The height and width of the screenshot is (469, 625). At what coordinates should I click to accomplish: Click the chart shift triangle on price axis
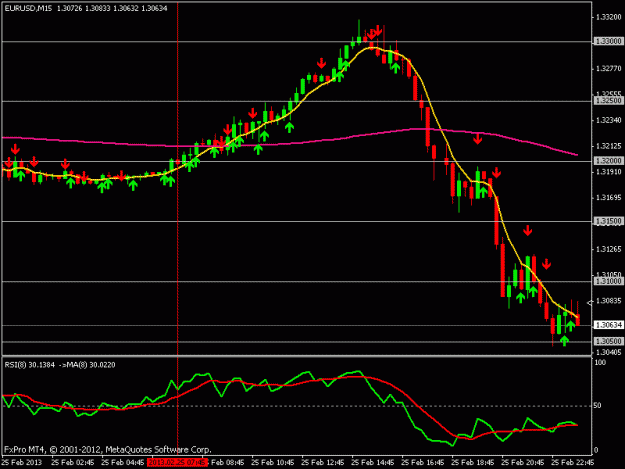pyautogui.click(x=590, y=303)
